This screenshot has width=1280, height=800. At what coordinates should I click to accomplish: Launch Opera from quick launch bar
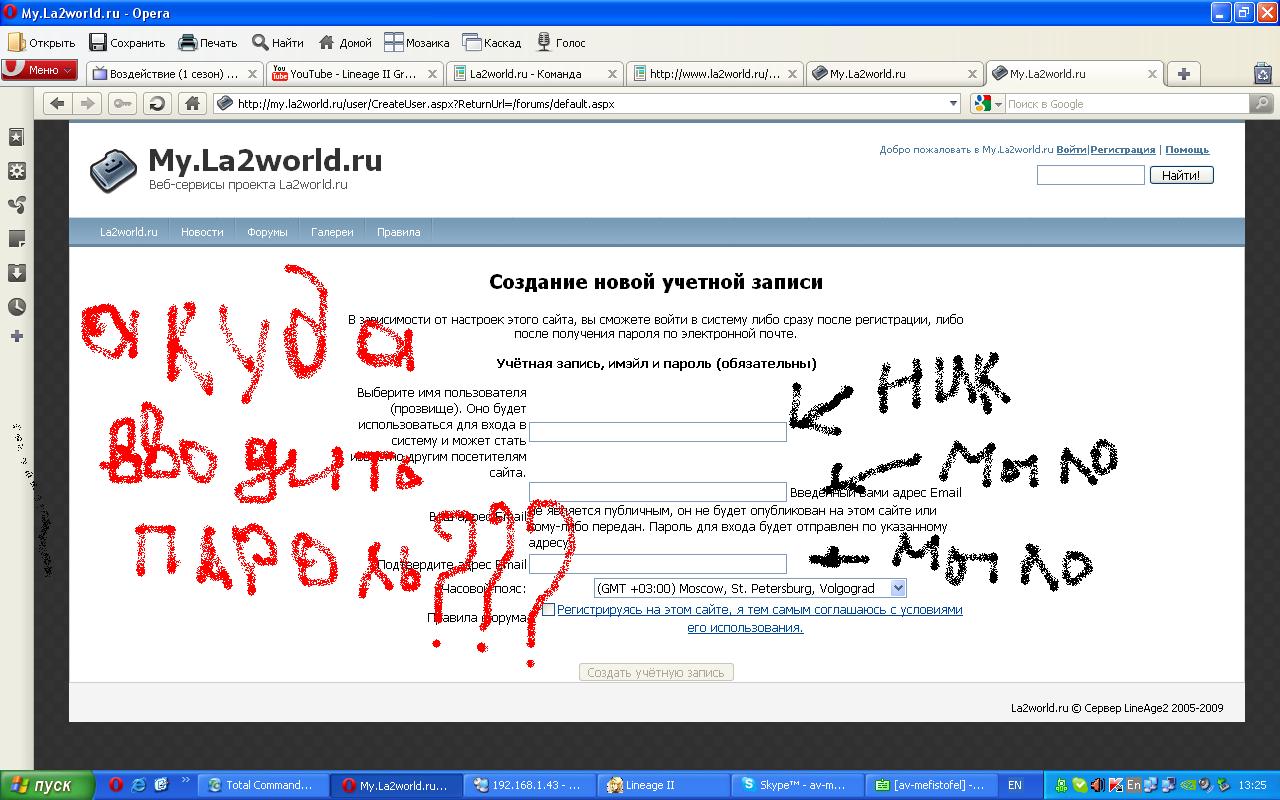pyautogui.click(x=116, y=785)
